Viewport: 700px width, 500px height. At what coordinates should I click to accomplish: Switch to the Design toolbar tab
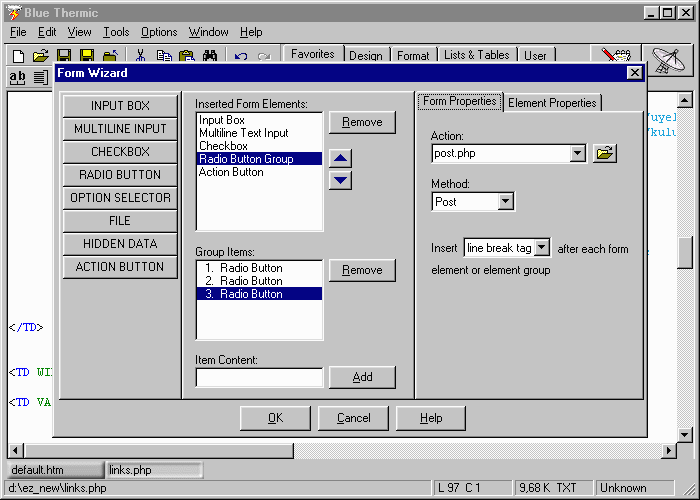[366, 56]
